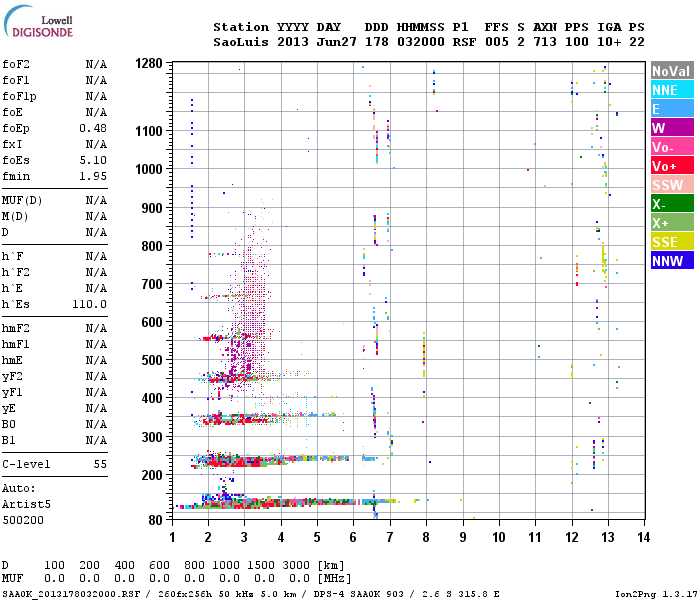Click the foF2 parameter label
The image size is (700, 600).
coord(16,64)
